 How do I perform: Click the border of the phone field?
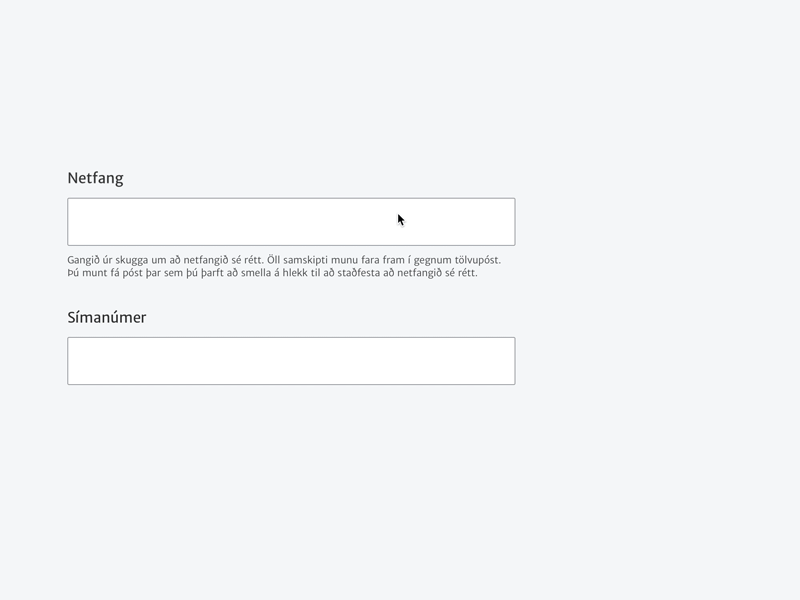(290, 338)
